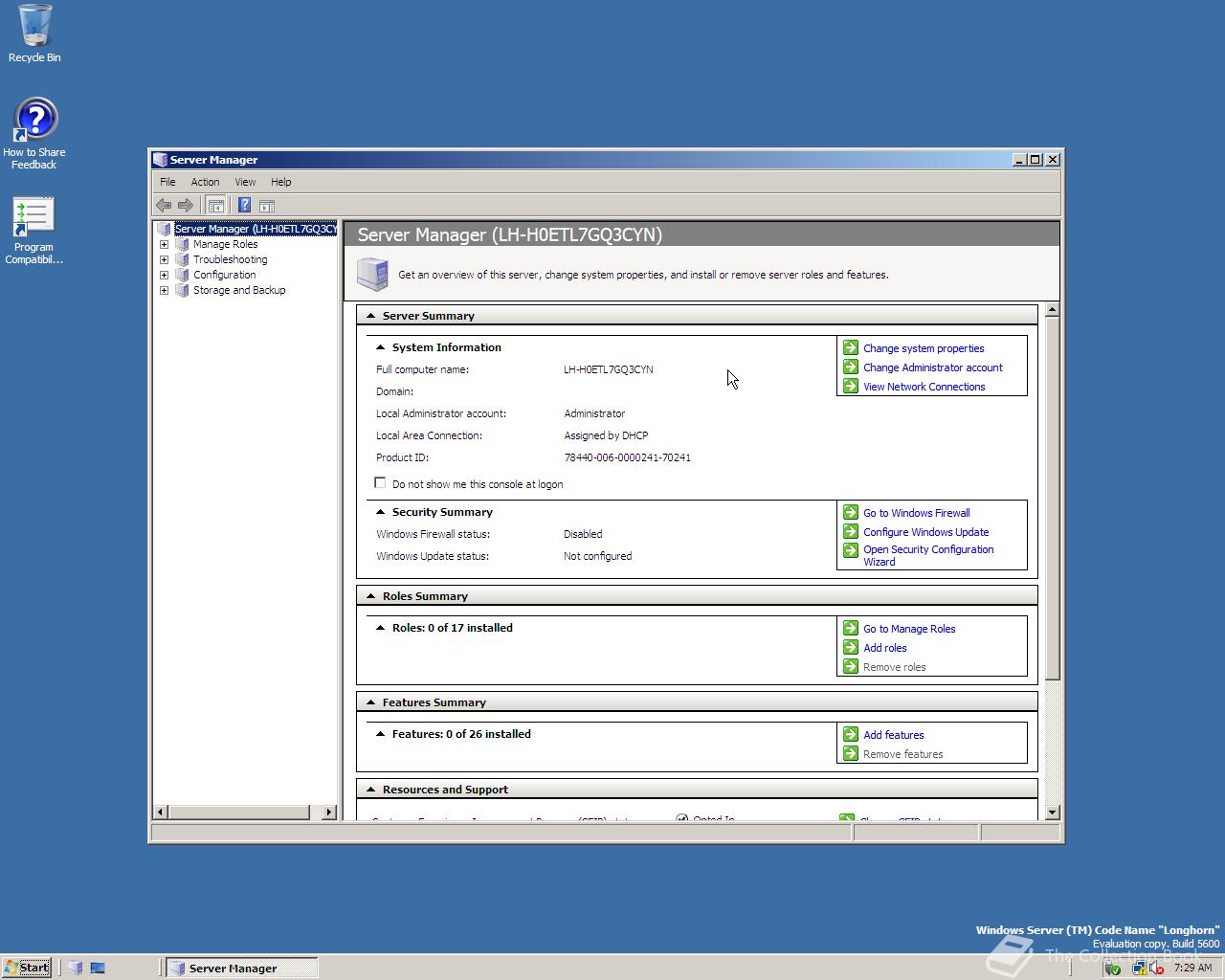Click the green arrow icon beside Add roles
1225x980 pixels.
(x=851, y=647)
